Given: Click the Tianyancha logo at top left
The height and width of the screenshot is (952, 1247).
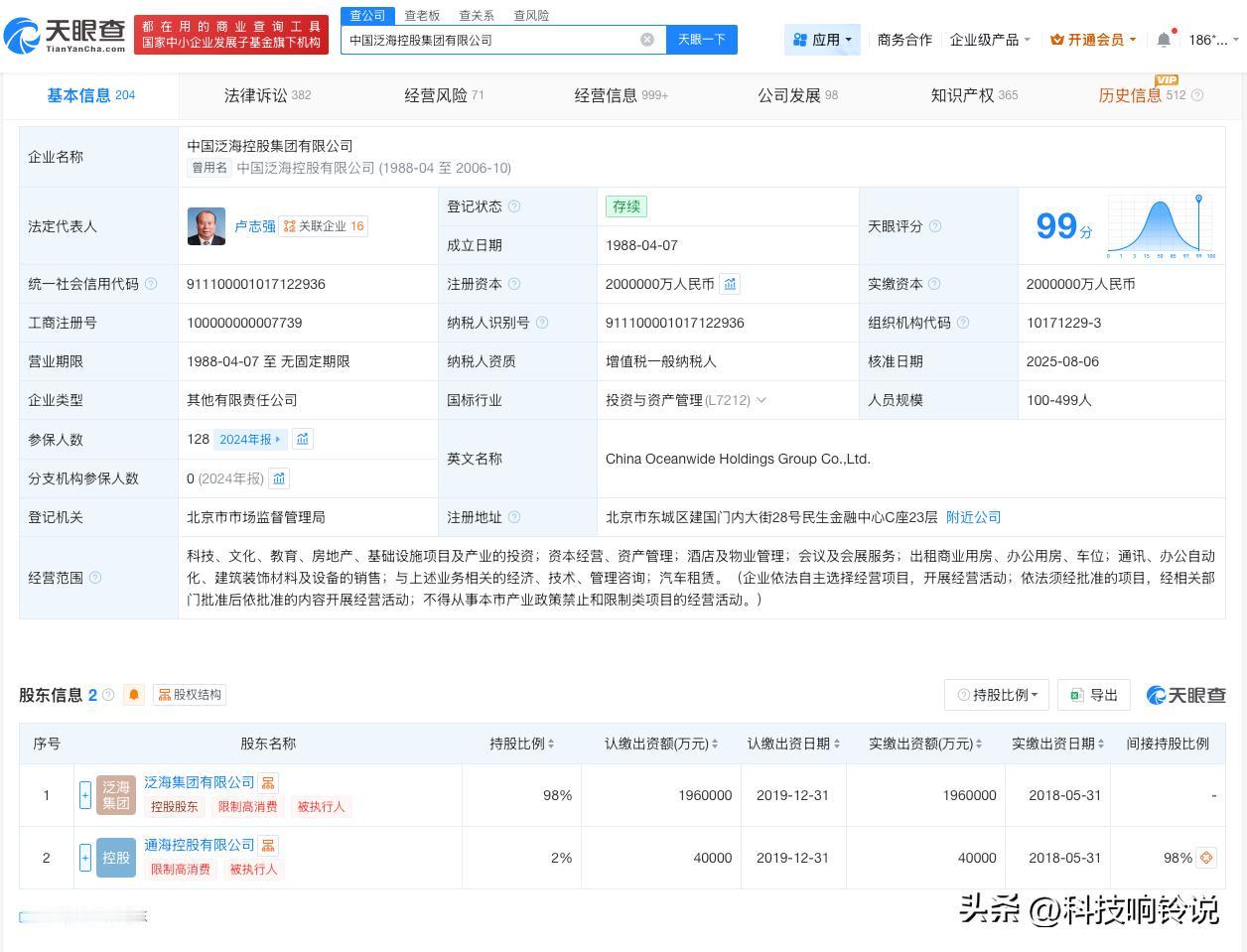Looking at the screenshot, I should coord(65,35).
